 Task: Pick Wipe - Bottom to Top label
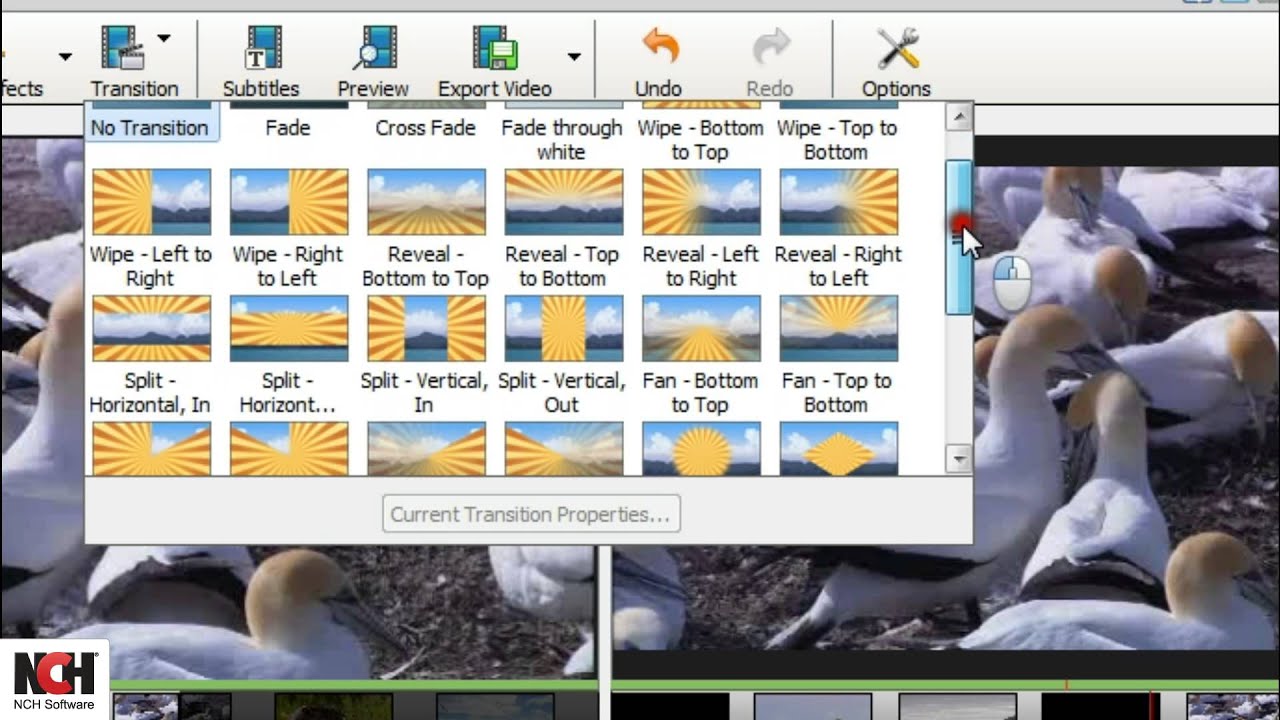(x=700, y=140)
